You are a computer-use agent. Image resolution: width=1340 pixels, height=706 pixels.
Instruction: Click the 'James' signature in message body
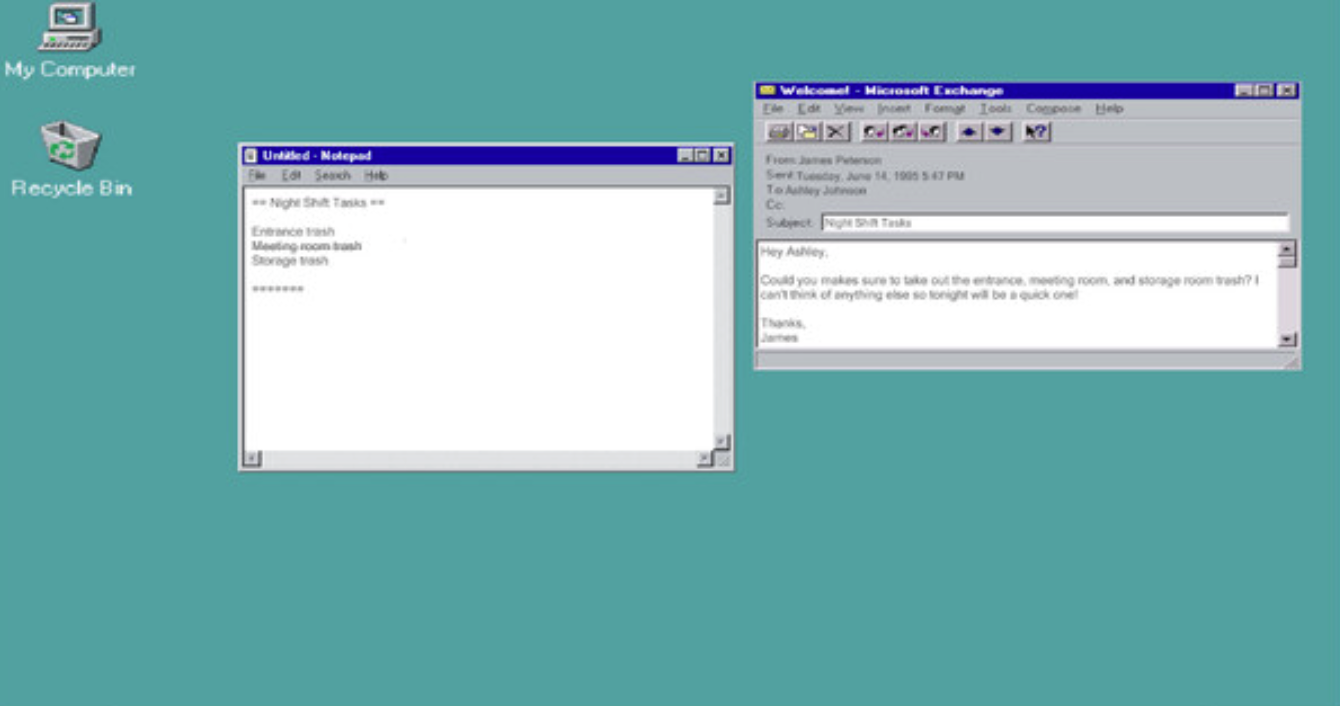pos(779,338)
